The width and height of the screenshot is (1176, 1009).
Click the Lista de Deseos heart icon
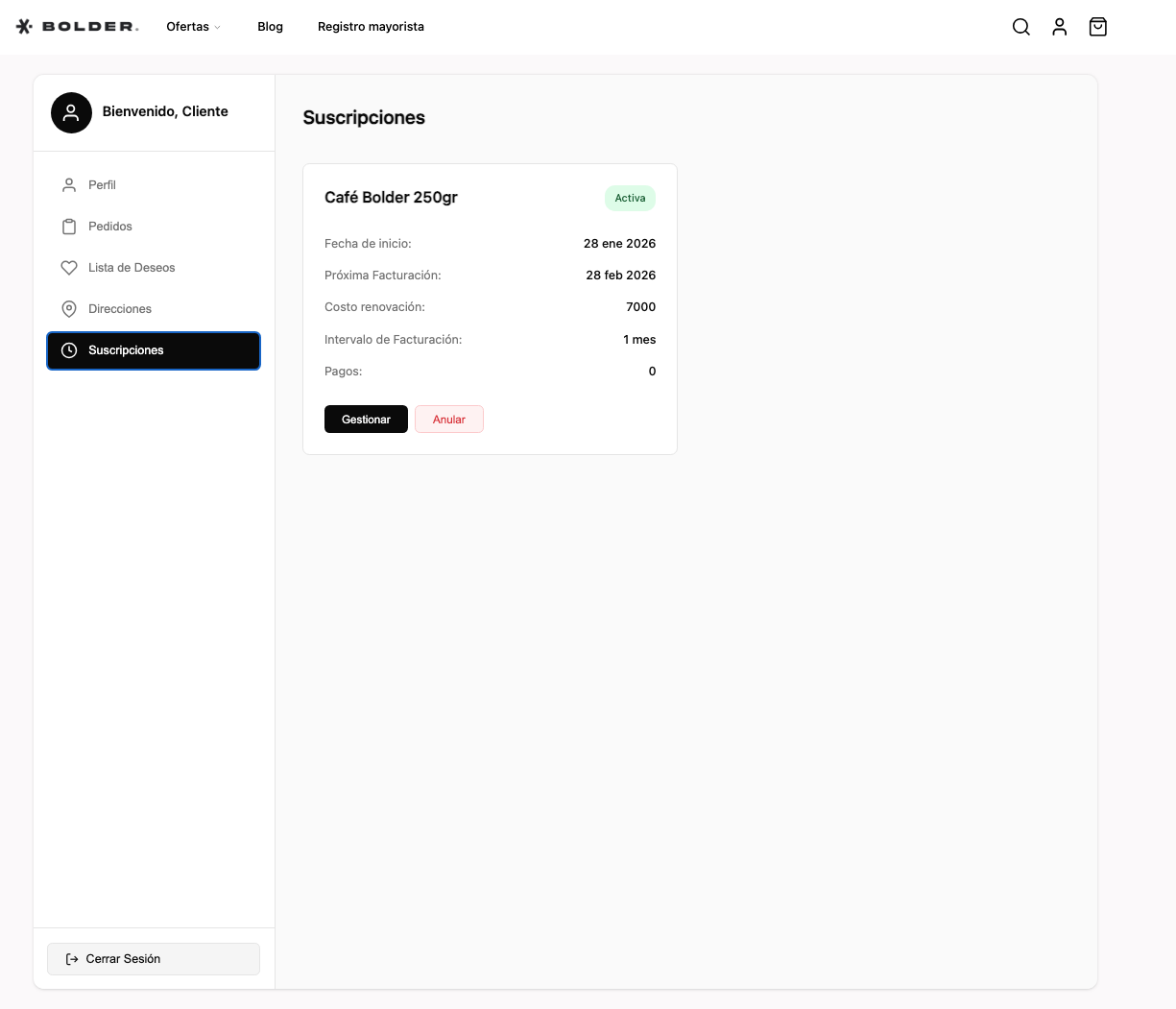coord(69,268)
